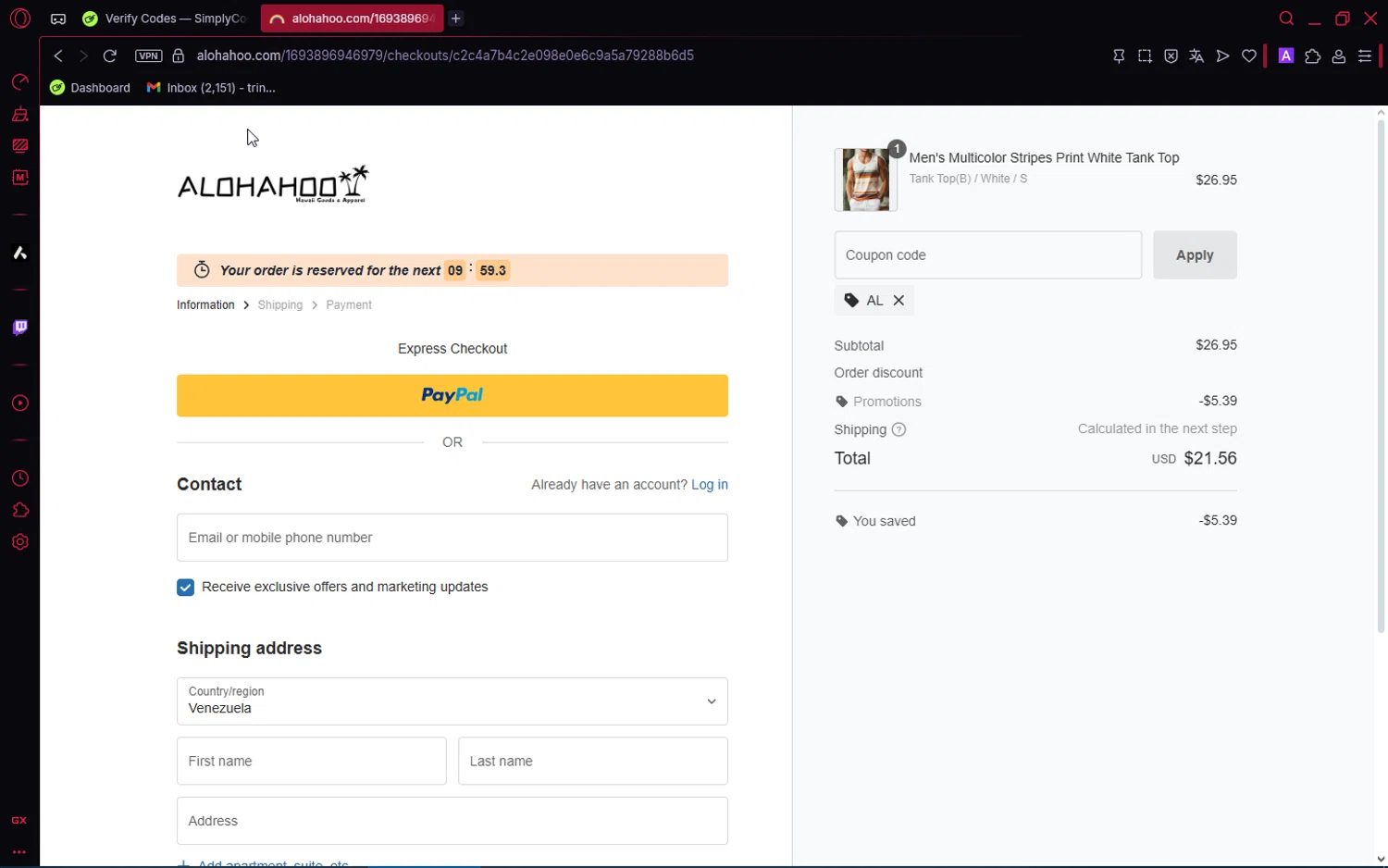Viewport: 1388px width, 868px height.
Task: Search tabs with the magnifier icon
Action: click(1286, 19)
